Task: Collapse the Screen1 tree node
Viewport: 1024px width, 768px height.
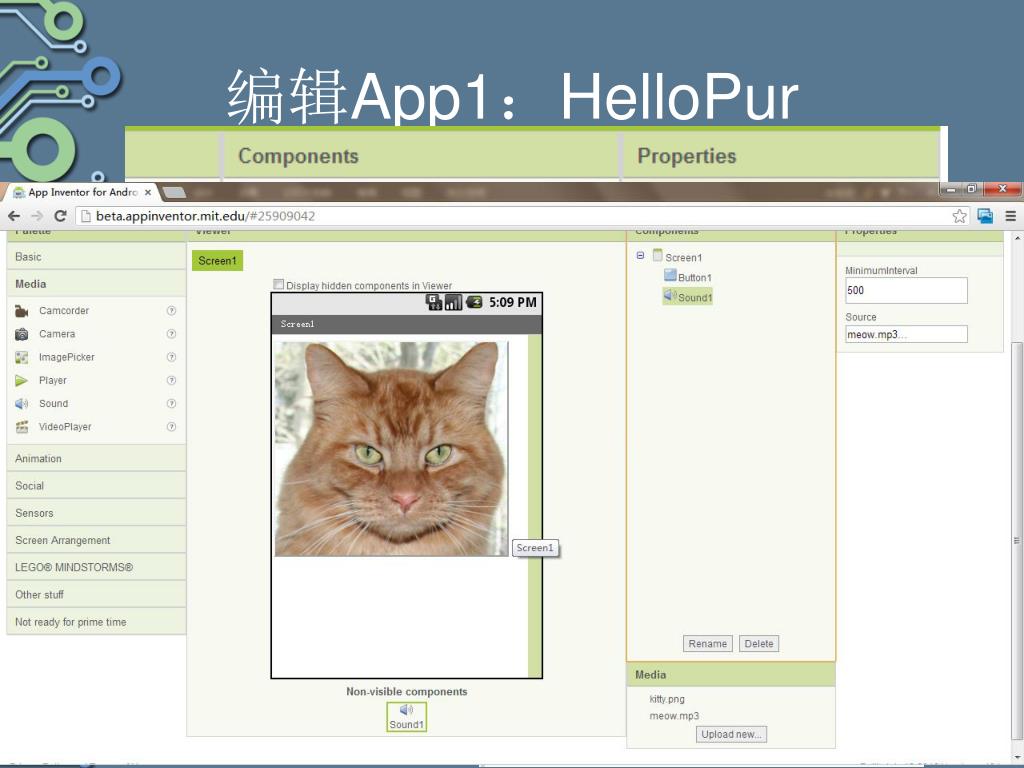Action: [x=640, y=256]
